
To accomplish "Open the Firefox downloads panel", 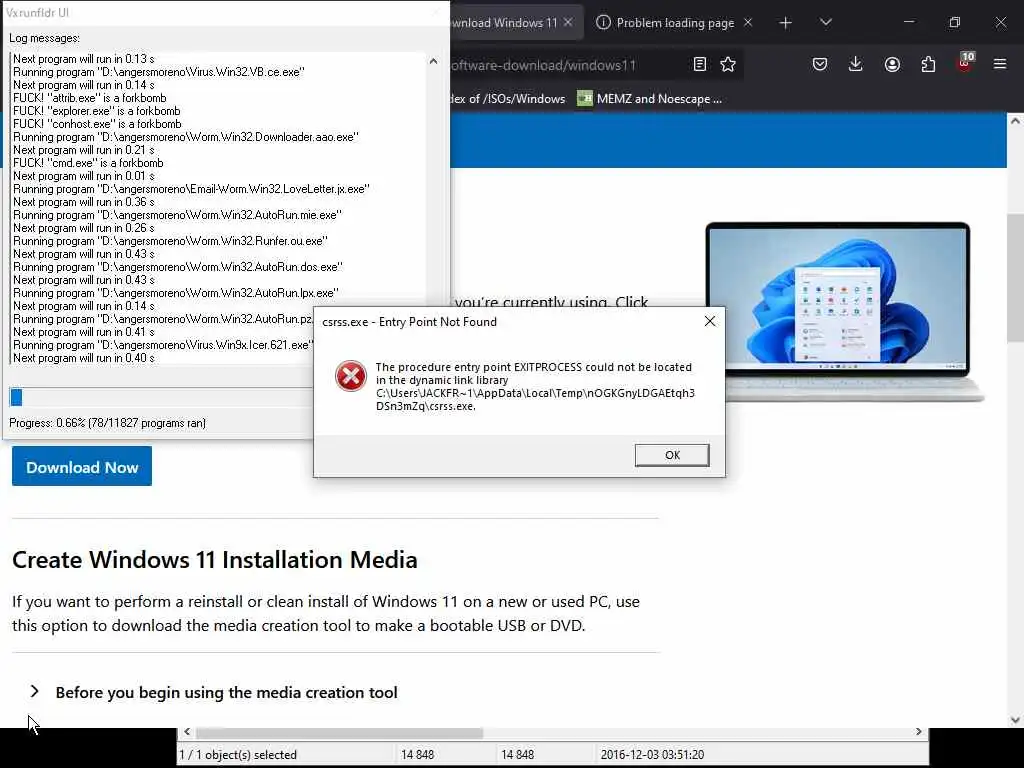I will click(856, 64).
